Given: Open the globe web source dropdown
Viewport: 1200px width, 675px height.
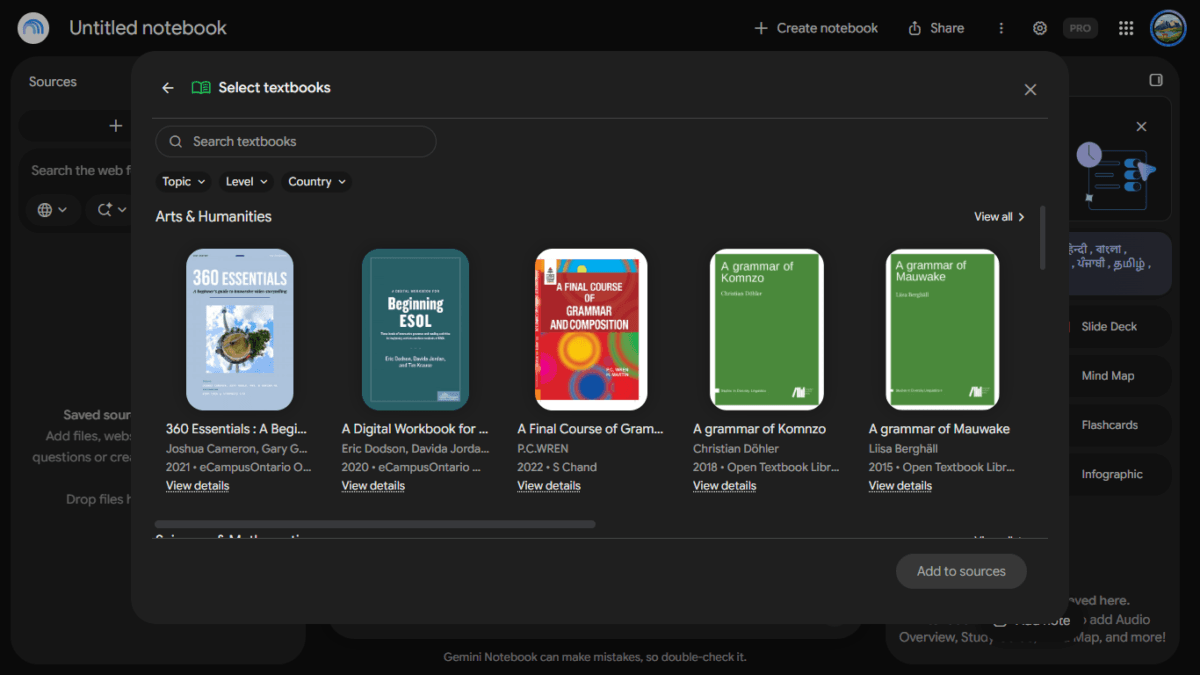Looking at the screenshot, I should [x=52, y=209].
